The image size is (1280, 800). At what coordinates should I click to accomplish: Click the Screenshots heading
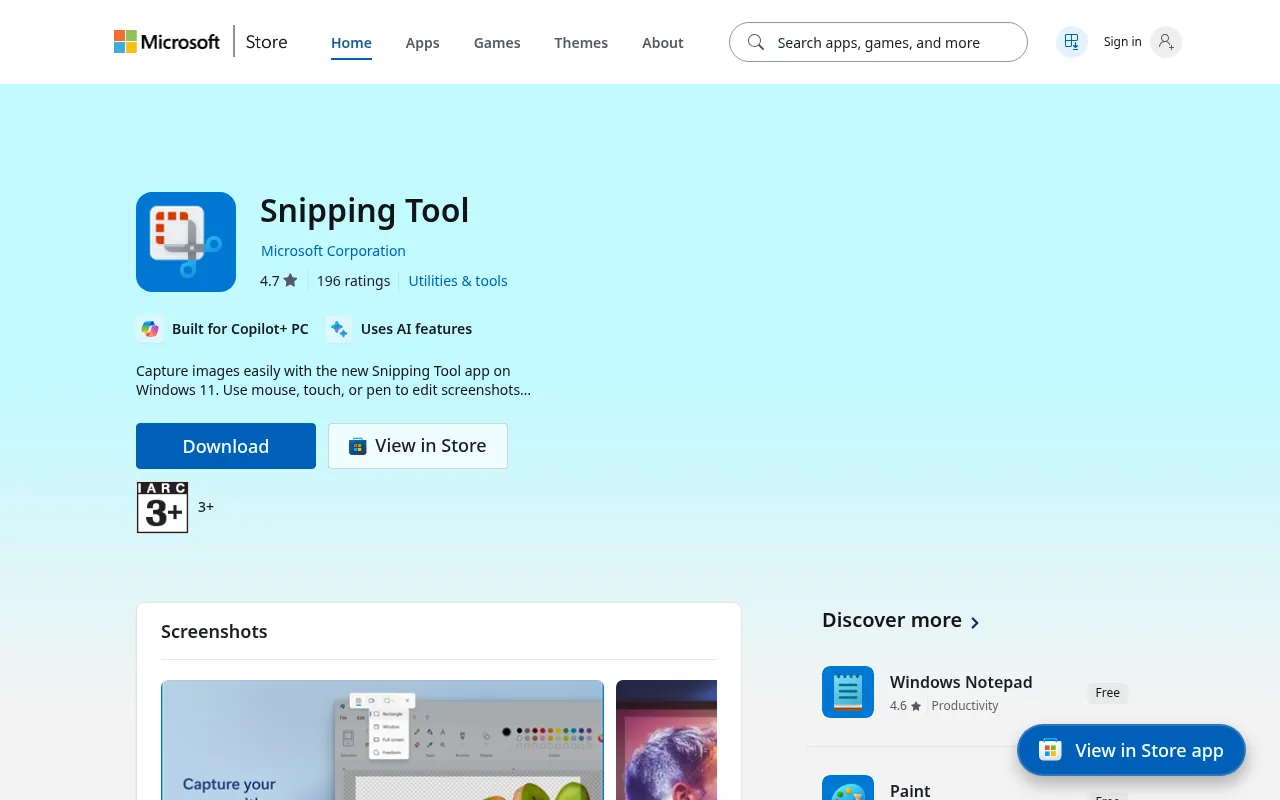coord(214,632)
